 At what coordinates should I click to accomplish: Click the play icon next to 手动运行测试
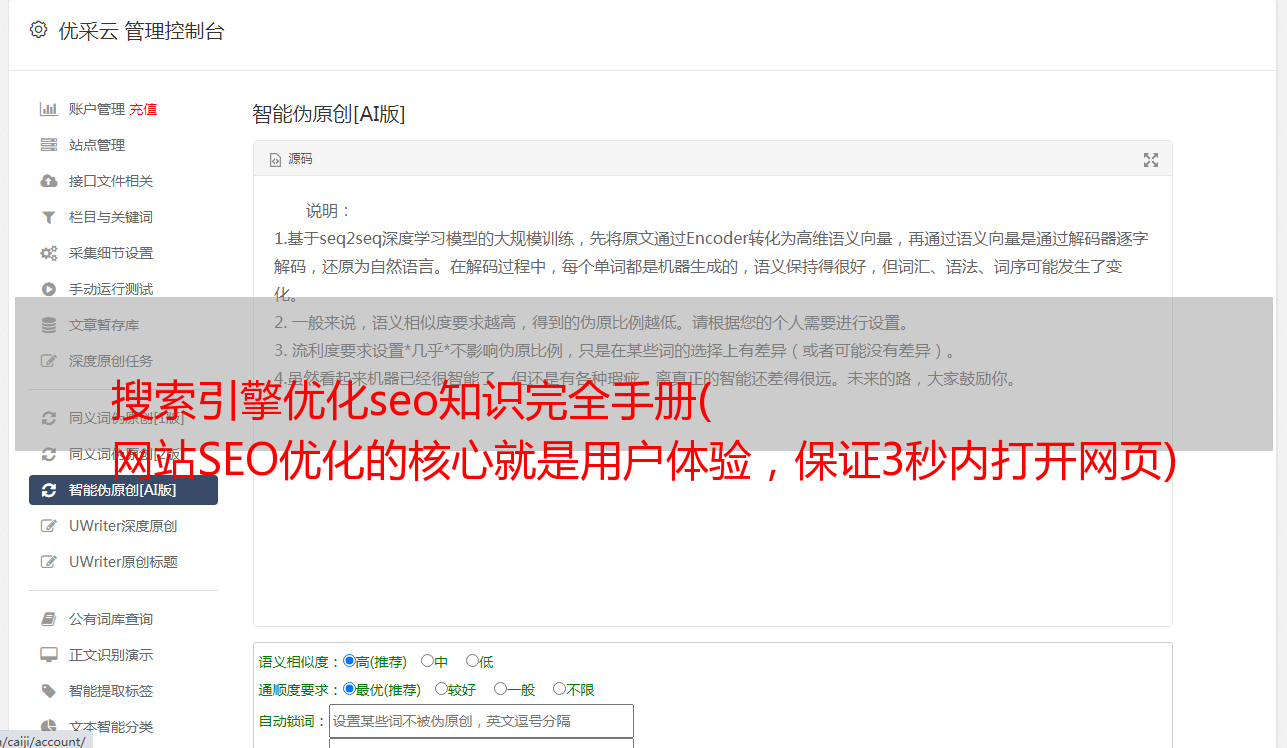[48, 289]
